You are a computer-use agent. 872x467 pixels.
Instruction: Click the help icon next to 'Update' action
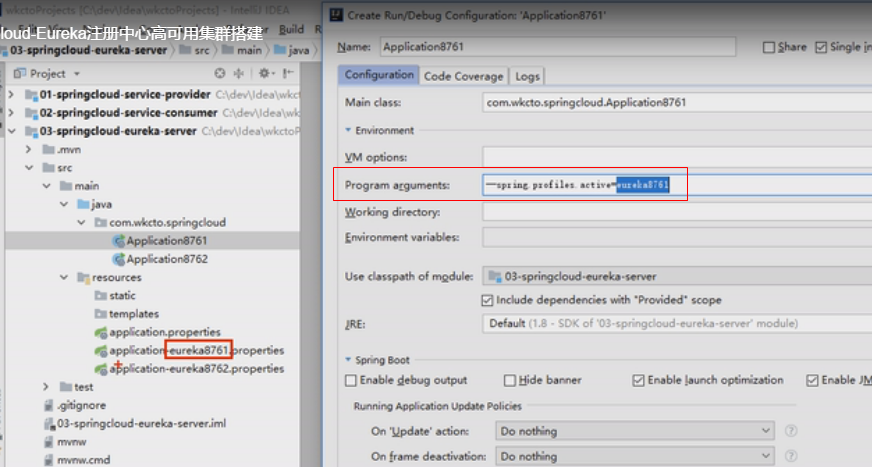(x=791, y=431)
